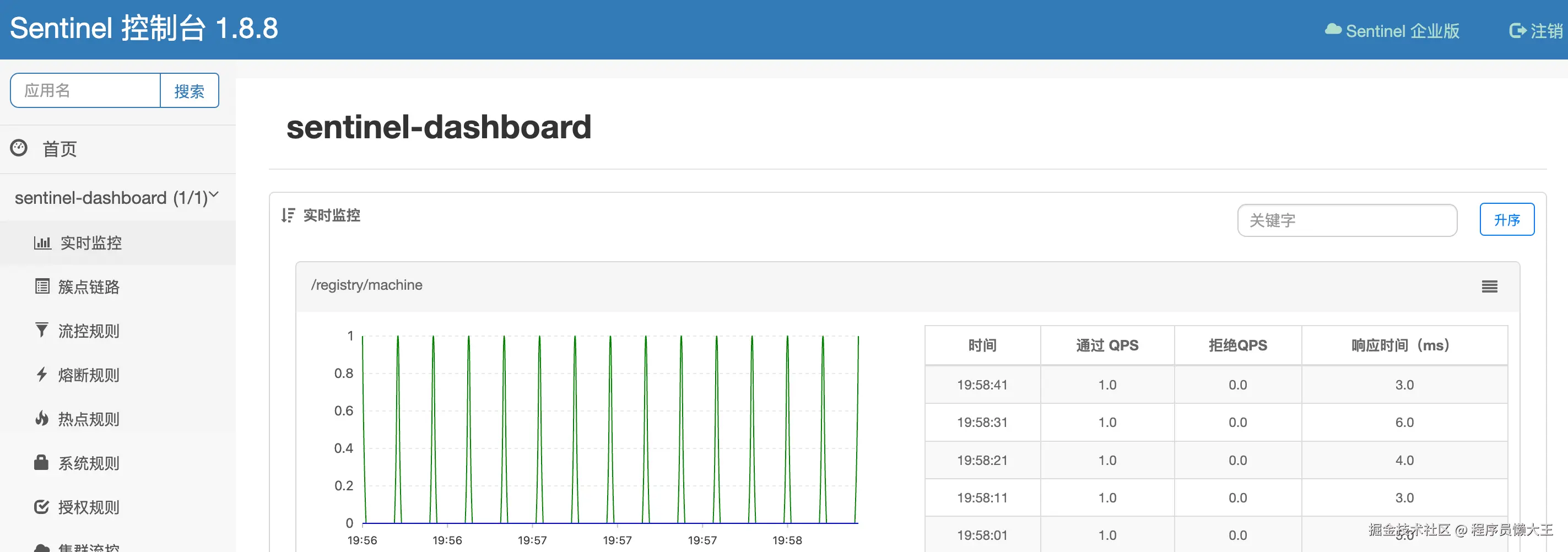The image size is (1568, 552).
Task: Open the hamburger menu on /registry/machine panel
Action: click(x=1489, y=286)
